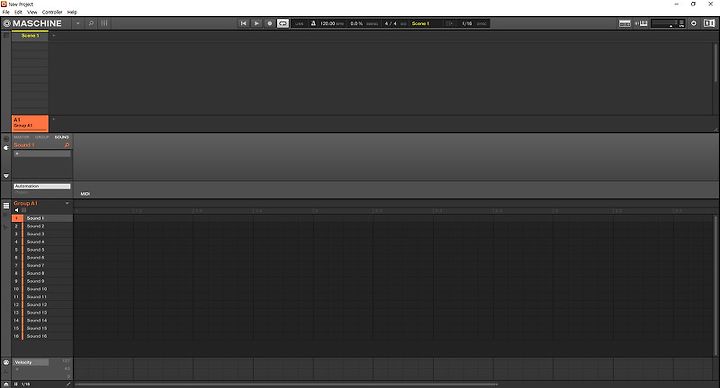This screenshot has width=720, height=388.
Task: Add a modulation lane with plus under Velocity
Action: pyautogui.click(x=17, y=369)
